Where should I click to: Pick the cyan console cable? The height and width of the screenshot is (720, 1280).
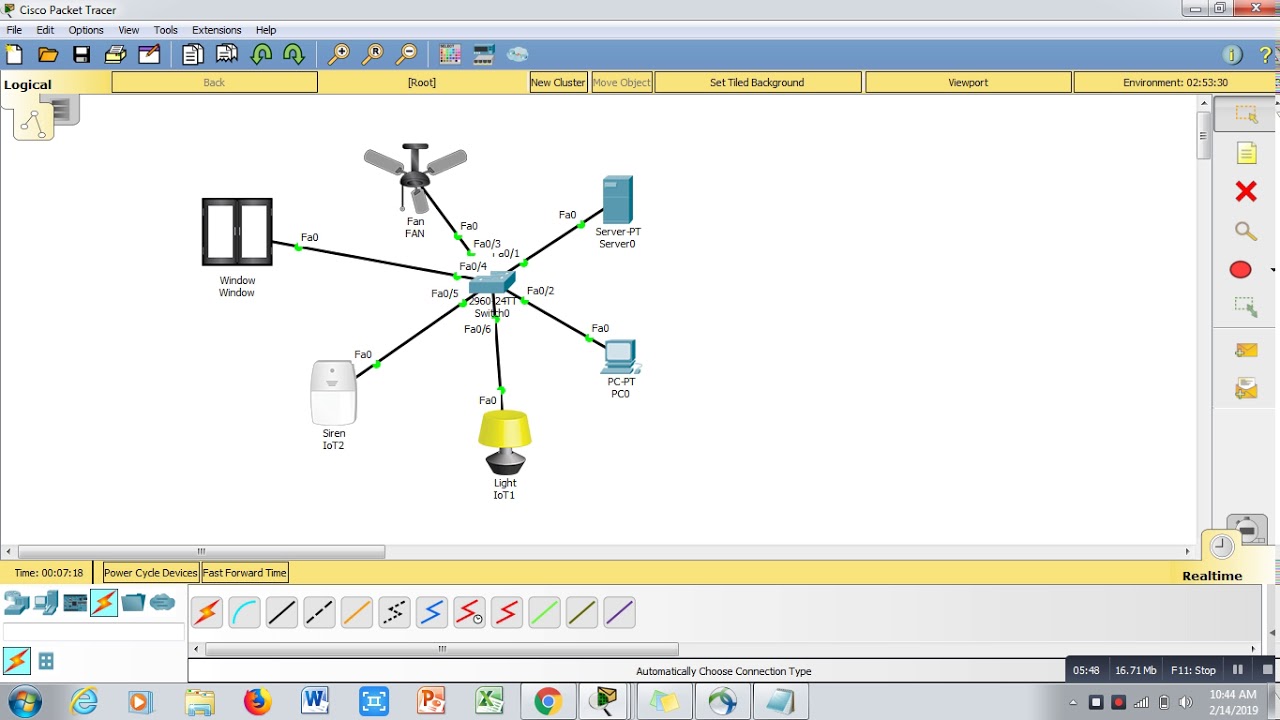[244, 612]
